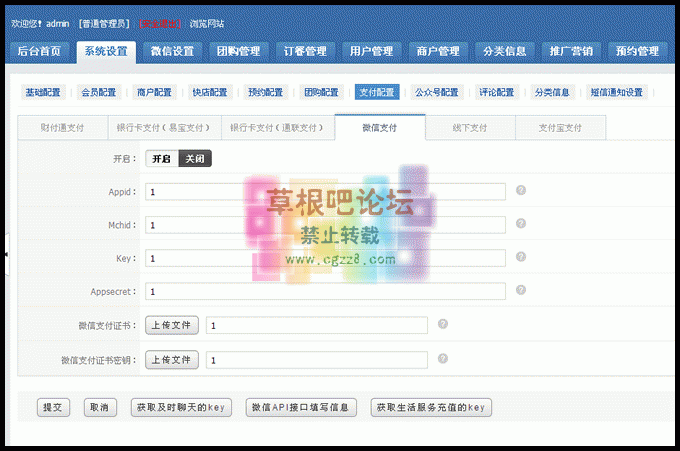Open help icon beside 微信支付证书密钥 field
The image size is (680, 451).
coord(443,359)
